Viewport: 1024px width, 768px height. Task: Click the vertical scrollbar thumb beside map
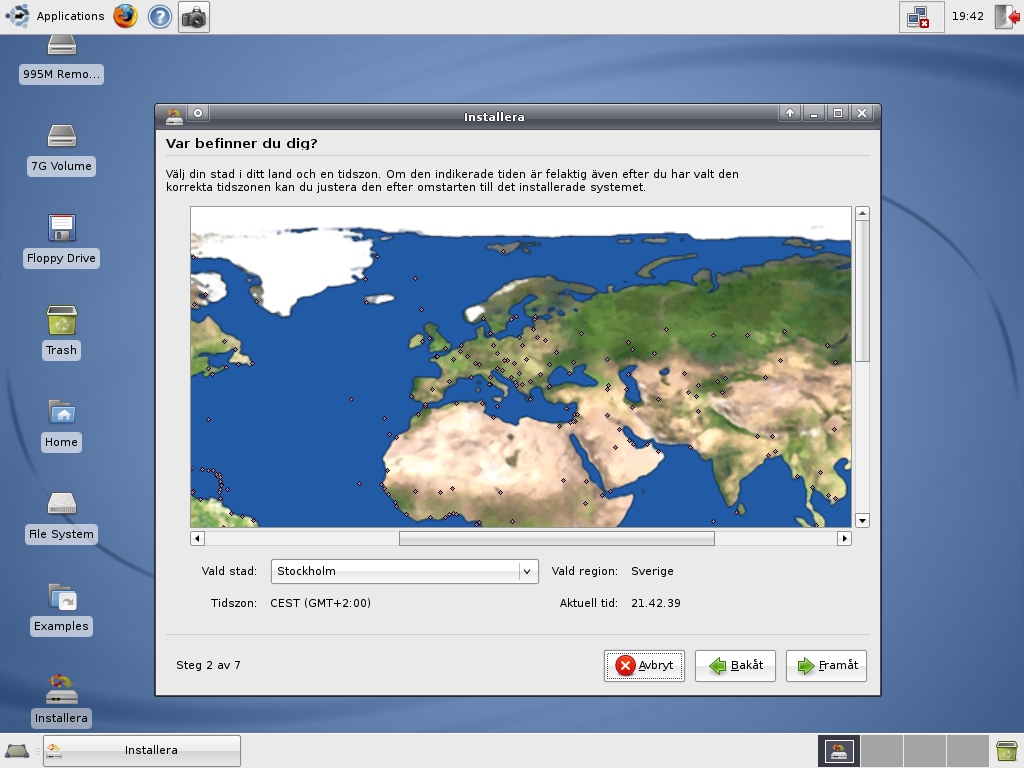(862, 291)
